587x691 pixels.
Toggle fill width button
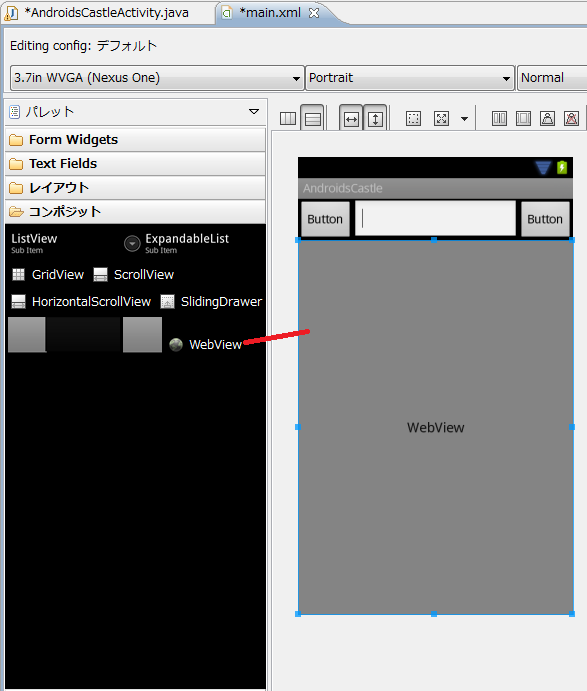click(351, 119)
